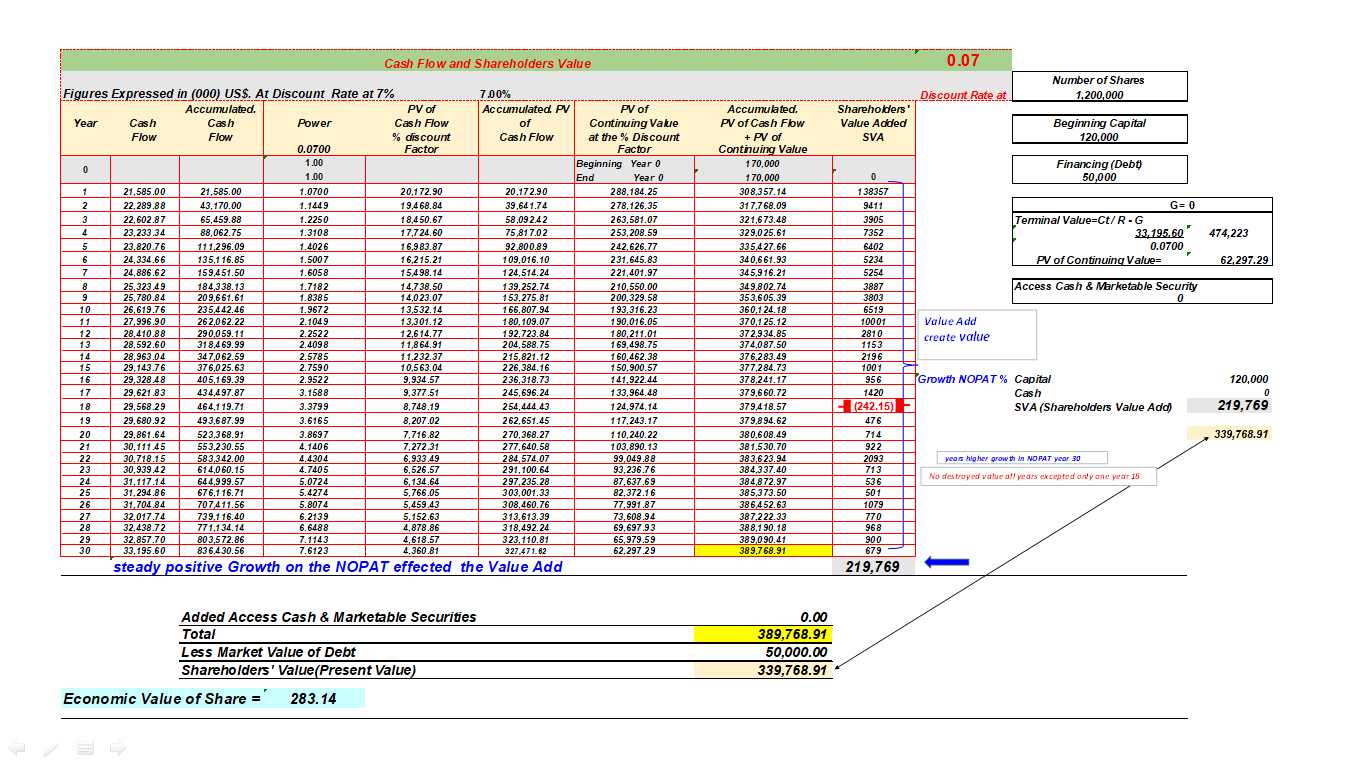Screen dimensions: 1366x768
Task: Click the 'Total' row label
Action: 198,634
